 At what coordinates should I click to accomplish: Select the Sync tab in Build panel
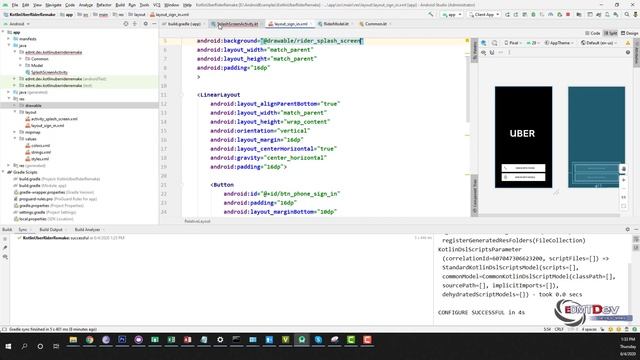pos(23,230)
